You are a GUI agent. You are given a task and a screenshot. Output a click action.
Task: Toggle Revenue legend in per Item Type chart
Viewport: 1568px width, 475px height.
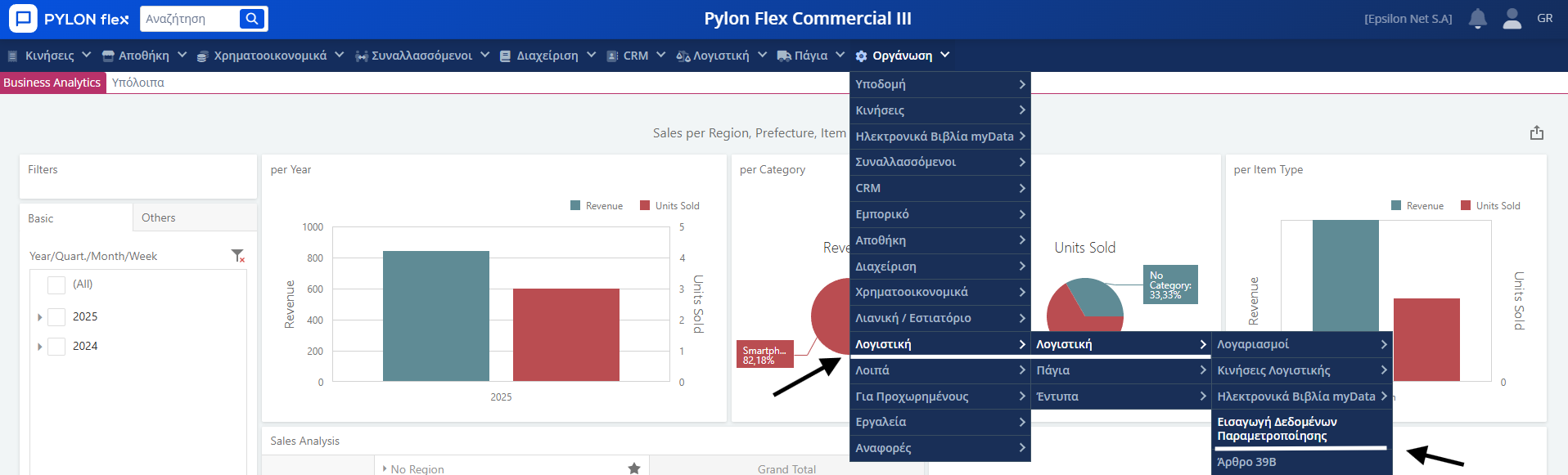pos(1417,206)
